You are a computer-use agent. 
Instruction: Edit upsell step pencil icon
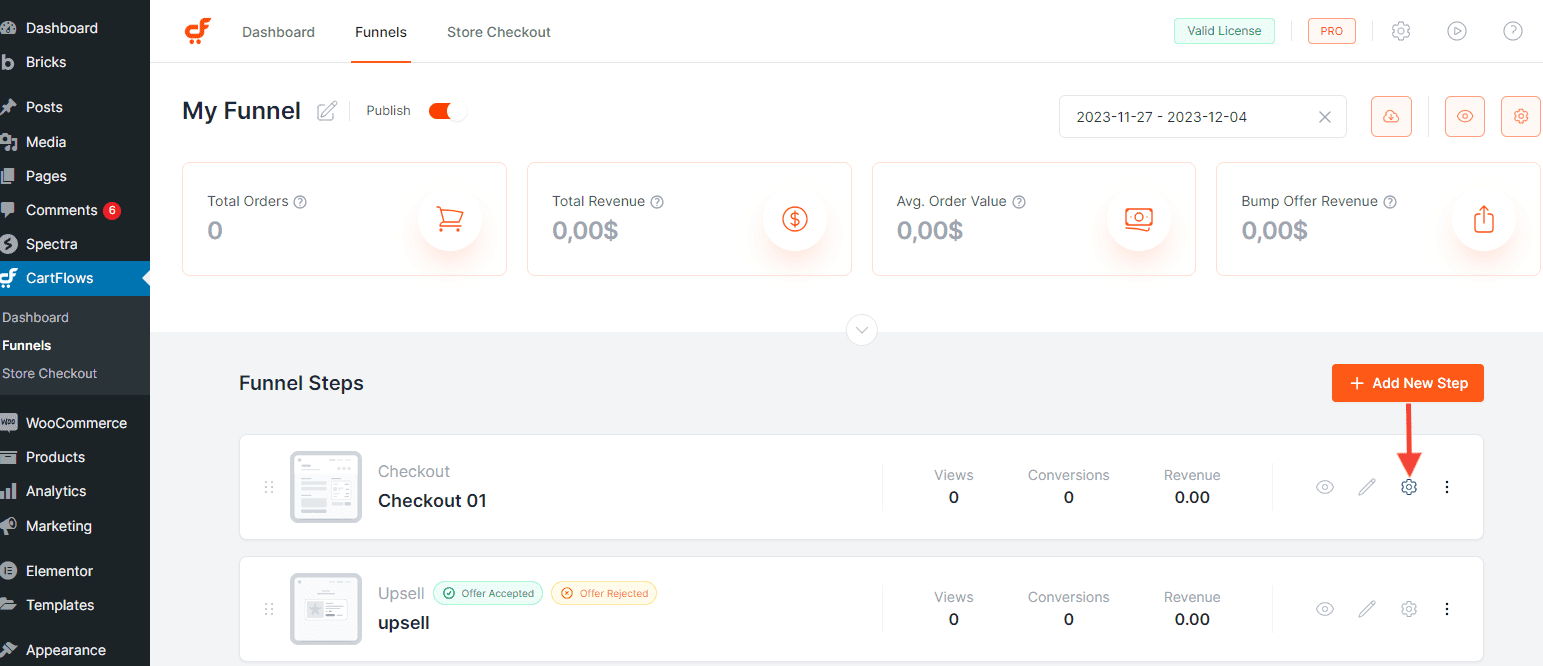tap(1367, 609)
